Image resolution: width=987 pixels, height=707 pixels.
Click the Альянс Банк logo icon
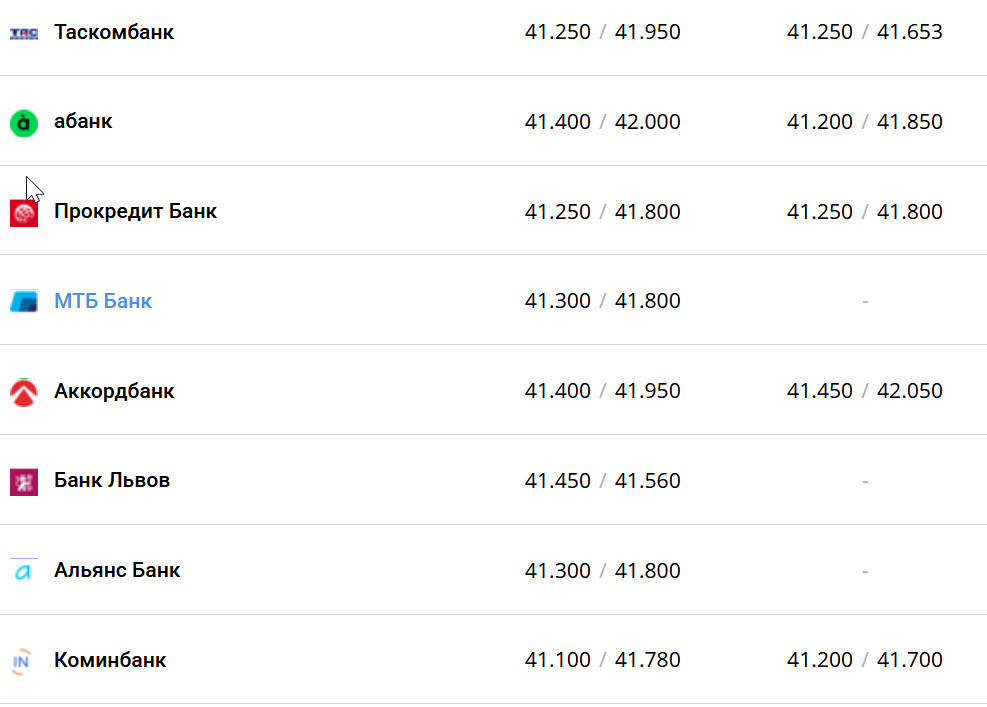[24, 572]
